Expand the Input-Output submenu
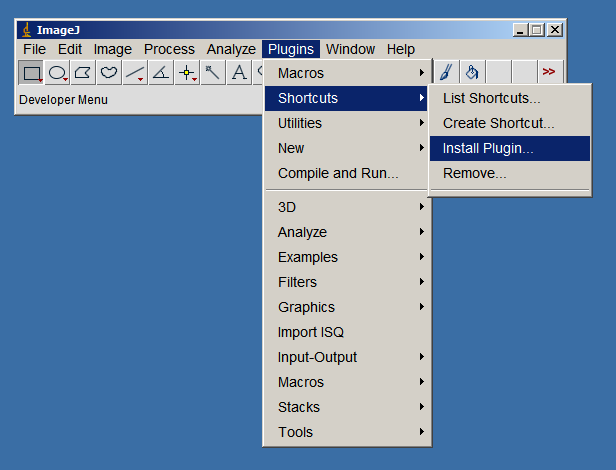The width and height of the screenshot is (616, 470). 347,357
